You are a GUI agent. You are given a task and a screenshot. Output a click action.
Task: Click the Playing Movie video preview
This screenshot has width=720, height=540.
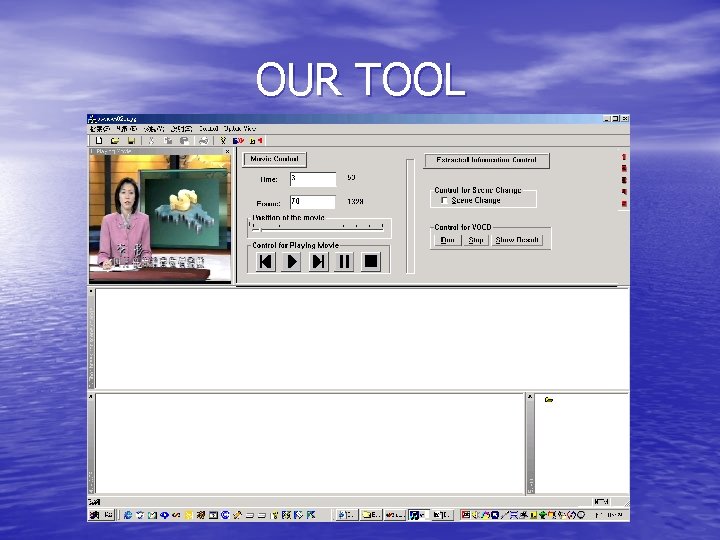point(160,218)
